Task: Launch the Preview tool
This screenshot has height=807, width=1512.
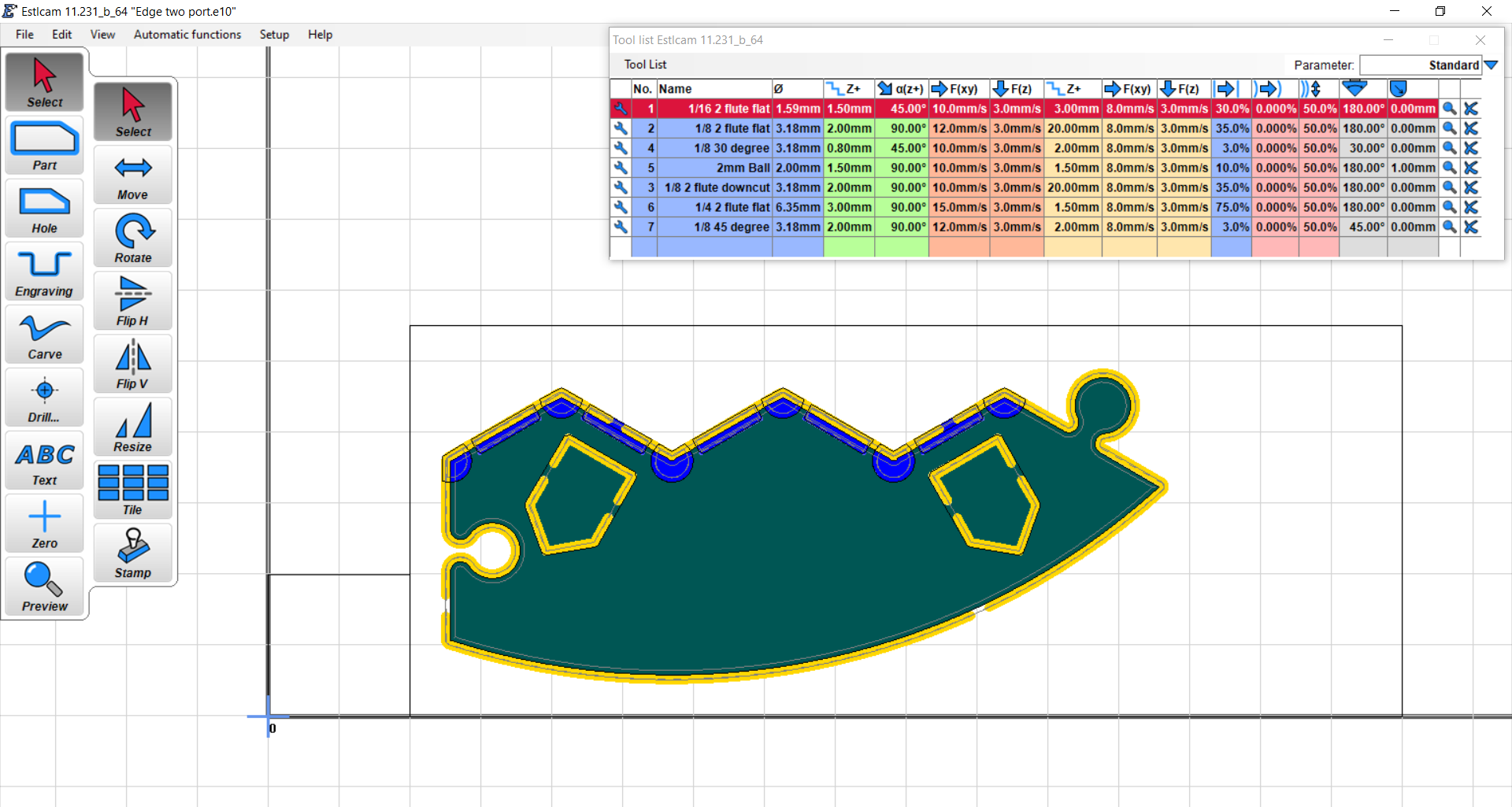Action: point(45,587)
